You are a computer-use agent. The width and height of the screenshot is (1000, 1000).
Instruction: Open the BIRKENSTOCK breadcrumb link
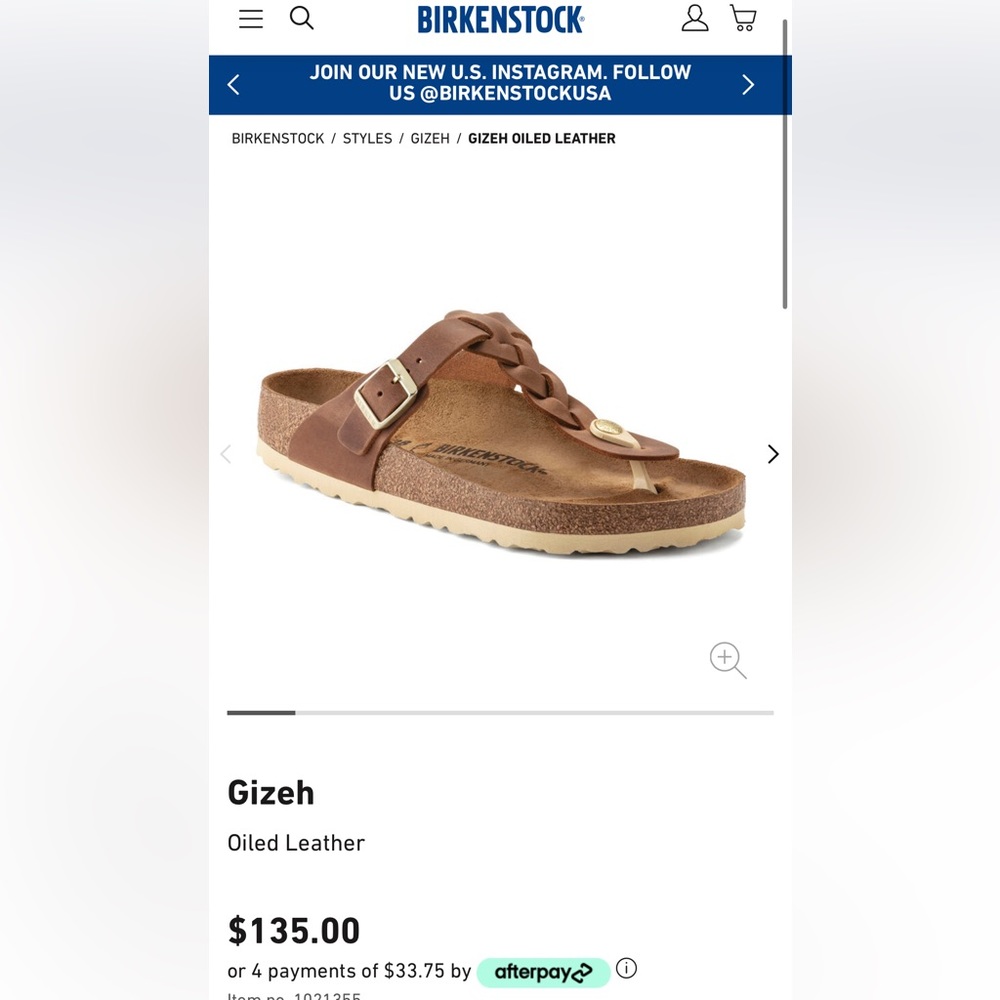point(277,138)
